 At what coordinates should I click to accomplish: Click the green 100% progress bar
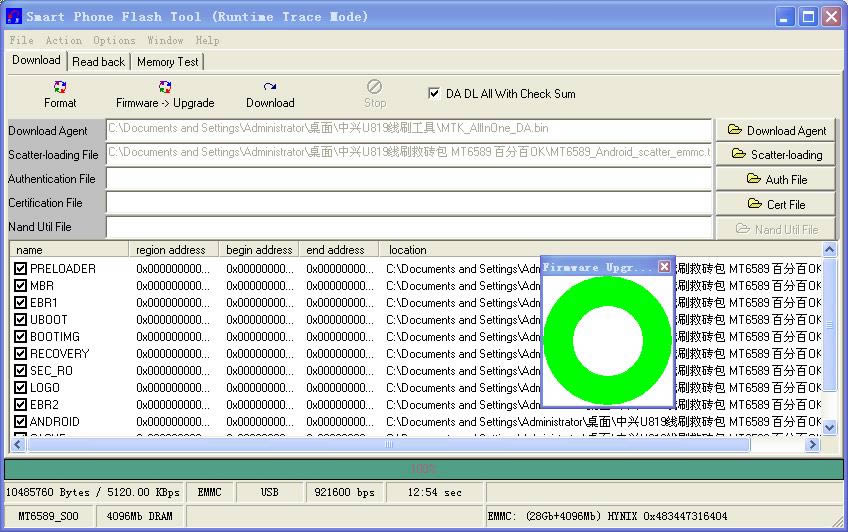click(424, 469)
